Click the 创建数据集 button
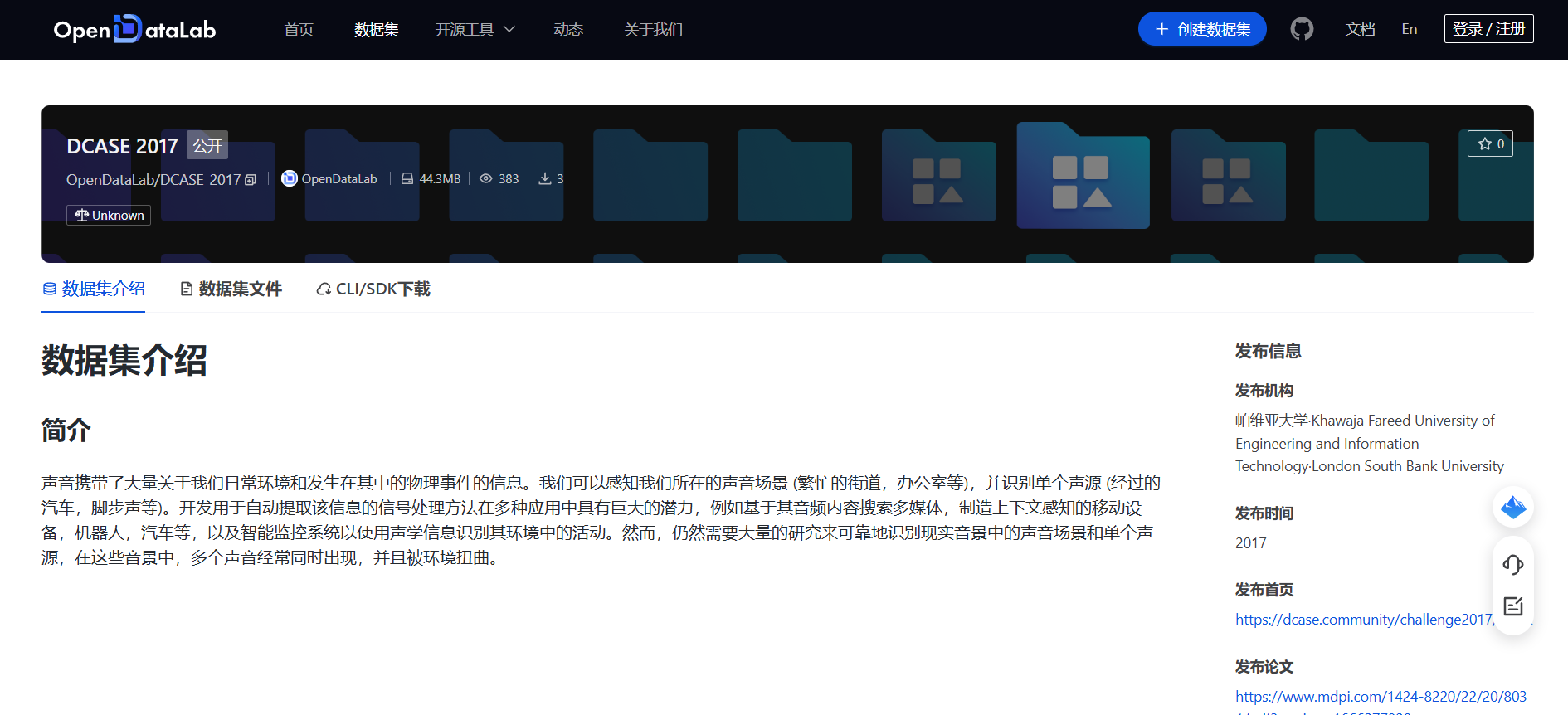This screenshot has width=1568, height=715. pyautogui.click(x=1202, y=29)
